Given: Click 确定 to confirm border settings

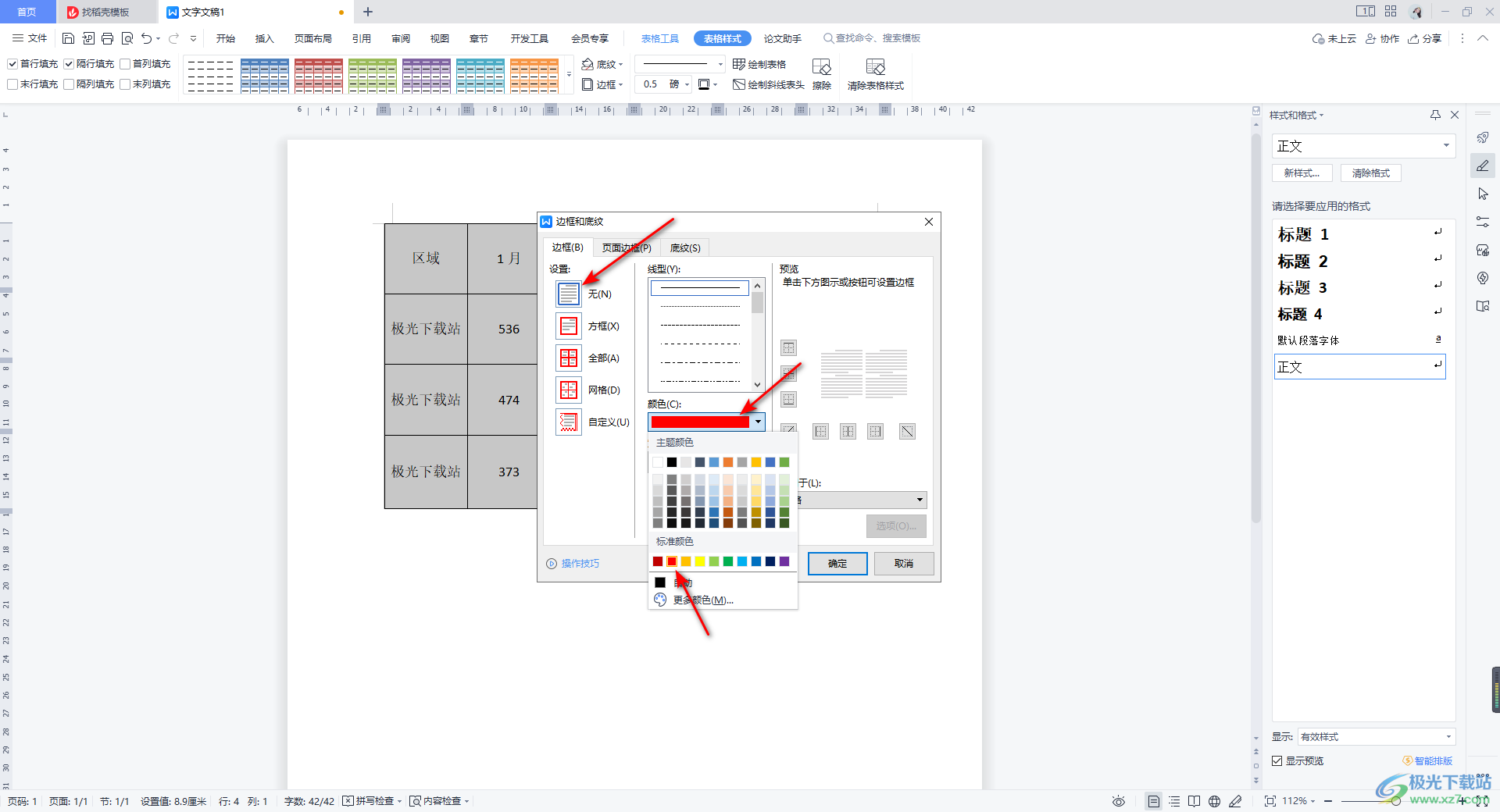Looking at the screenshot, I should (837, 563).
